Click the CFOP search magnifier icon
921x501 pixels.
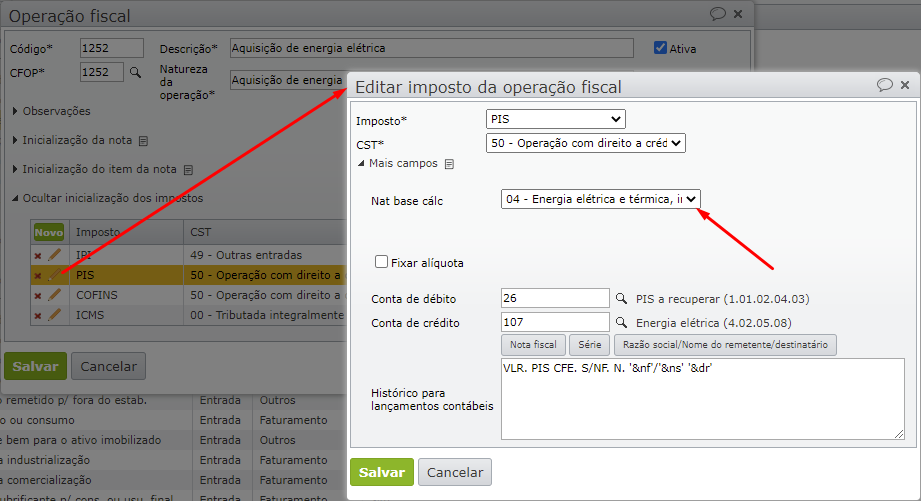coord(135,72)
